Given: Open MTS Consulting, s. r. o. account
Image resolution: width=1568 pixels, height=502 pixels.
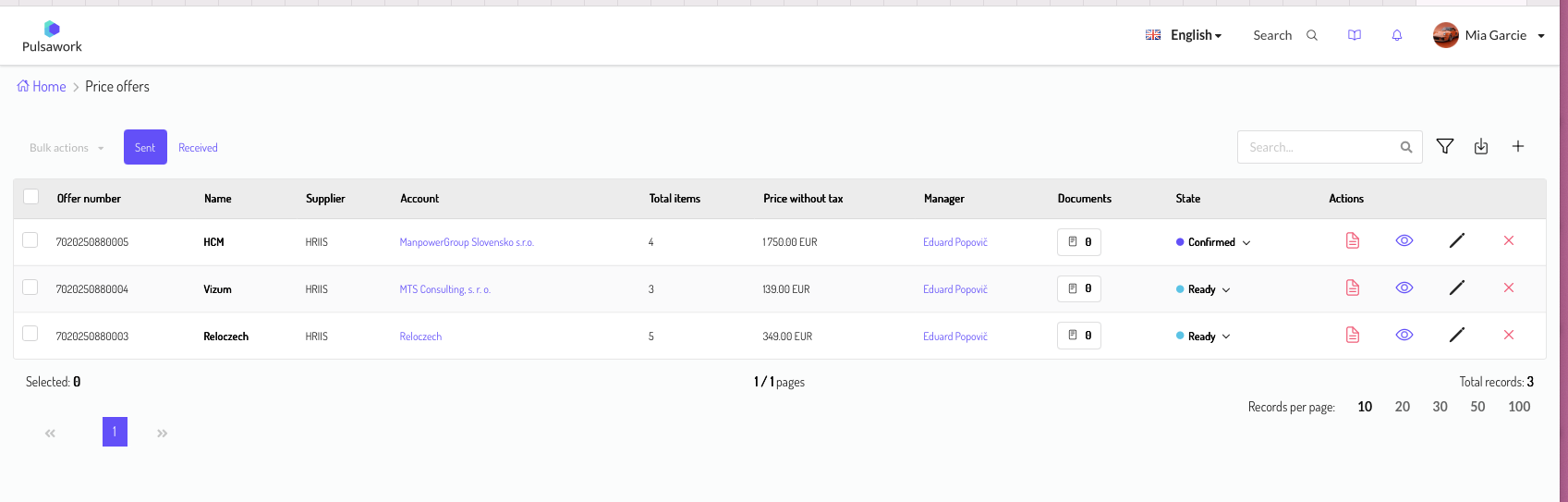Looking at the screenshot, I should pos(445,289).
